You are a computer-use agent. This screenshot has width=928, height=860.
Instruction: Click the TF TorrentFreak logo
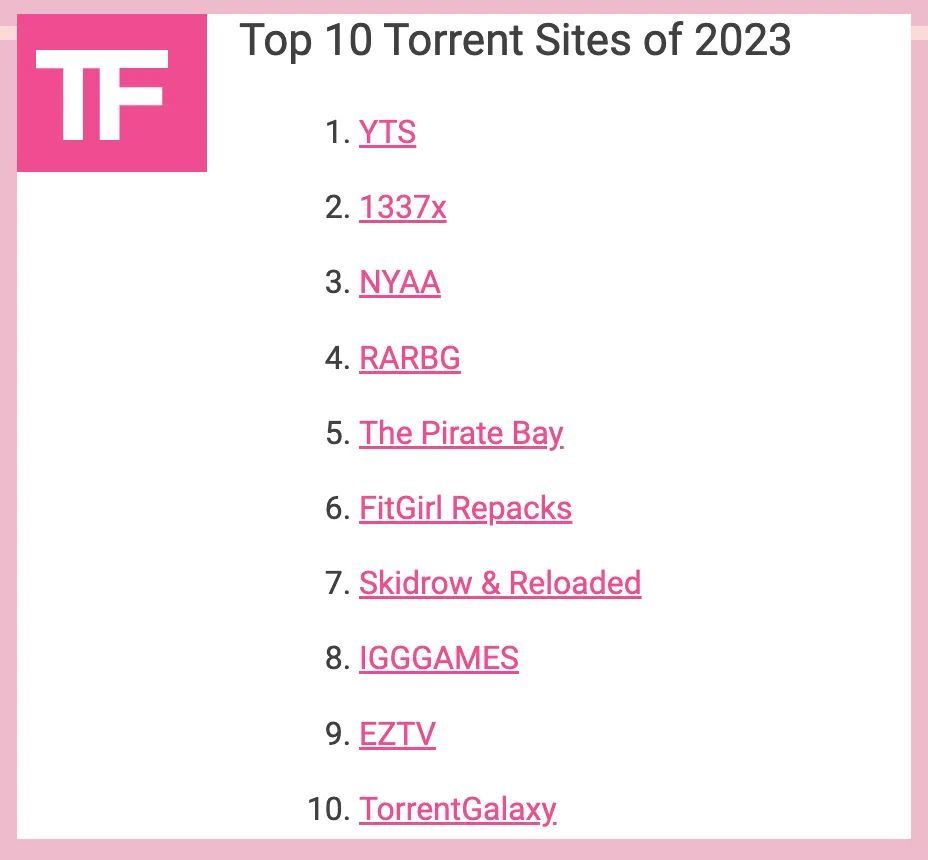[x=111, y=93]
